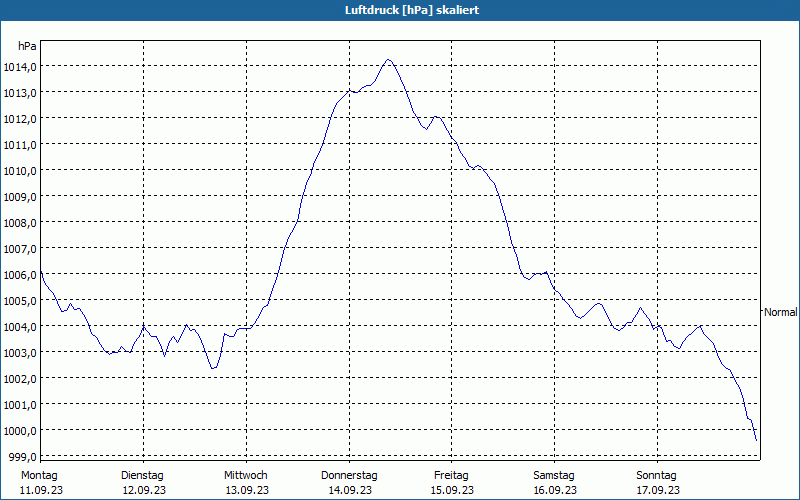Click the chart title 'Luftdruck [hPa] skaliert'
The image size is (800, 500).
pos(412,10)
